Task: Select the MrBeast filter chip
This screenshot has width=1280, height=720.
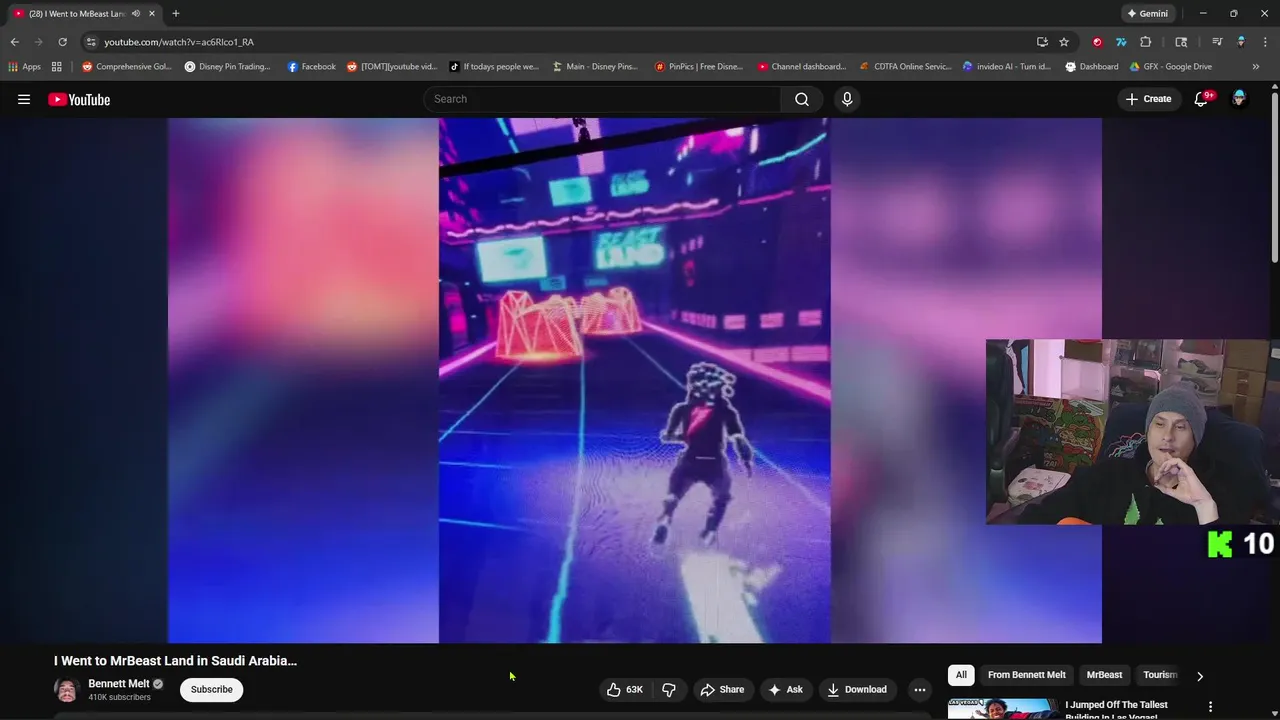Action: [x=1104, y=675]
